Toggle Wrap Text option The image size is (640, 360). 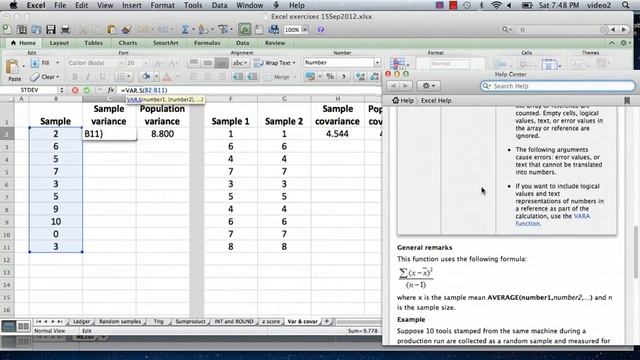pyautogui.click(x=275, y=63)
